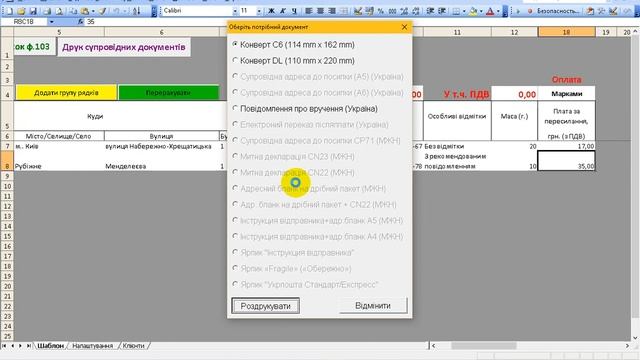Select Супровідна адреса до посилки (A5) option
The image size is (640, 360).
[318, 76]
